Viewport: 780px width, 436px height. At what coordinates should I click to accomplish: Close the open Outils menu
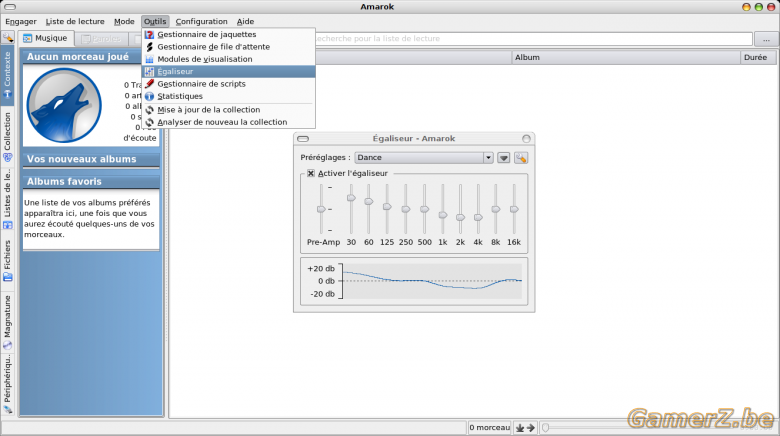(155, 21)
